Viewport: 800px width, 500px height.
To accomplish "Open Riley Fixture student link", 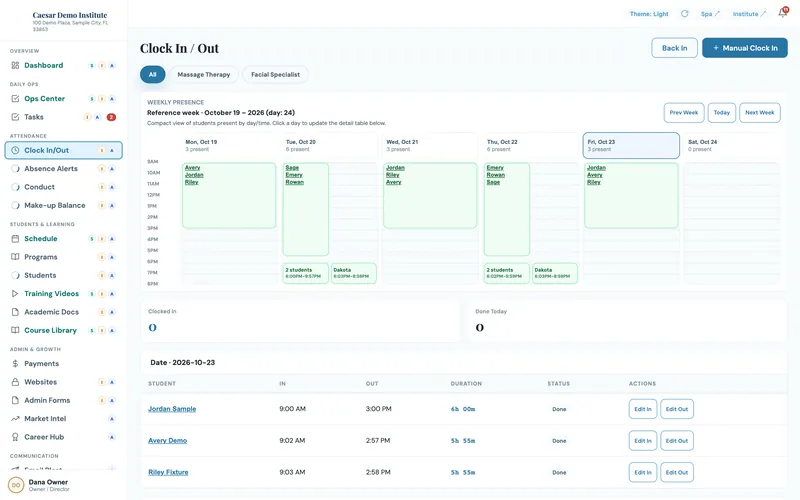I will [x=168, y=472].
